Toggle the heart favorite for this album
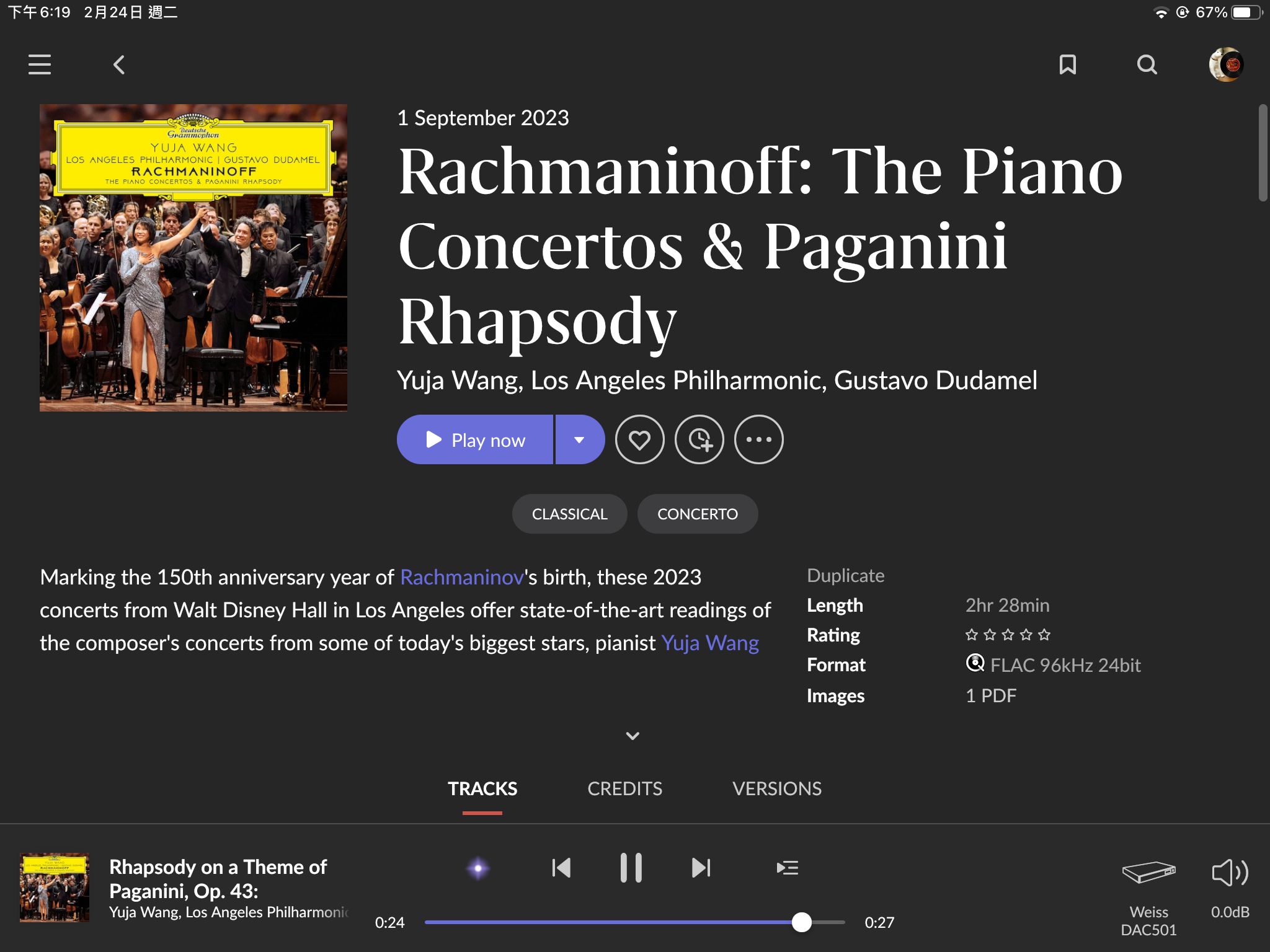Viewport: 1270px width, 952px height. click(640, 439)
